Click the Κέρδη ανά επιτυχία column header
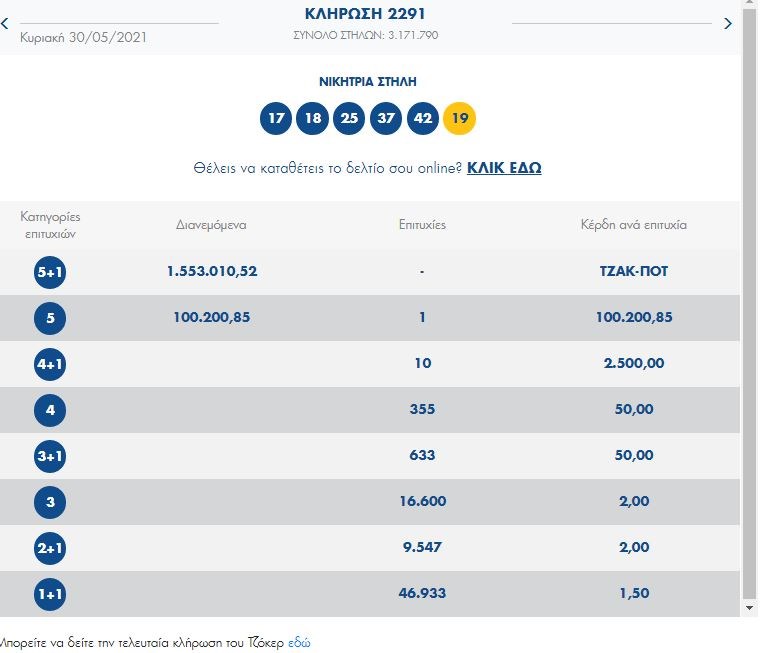 (x=633, y=225)
